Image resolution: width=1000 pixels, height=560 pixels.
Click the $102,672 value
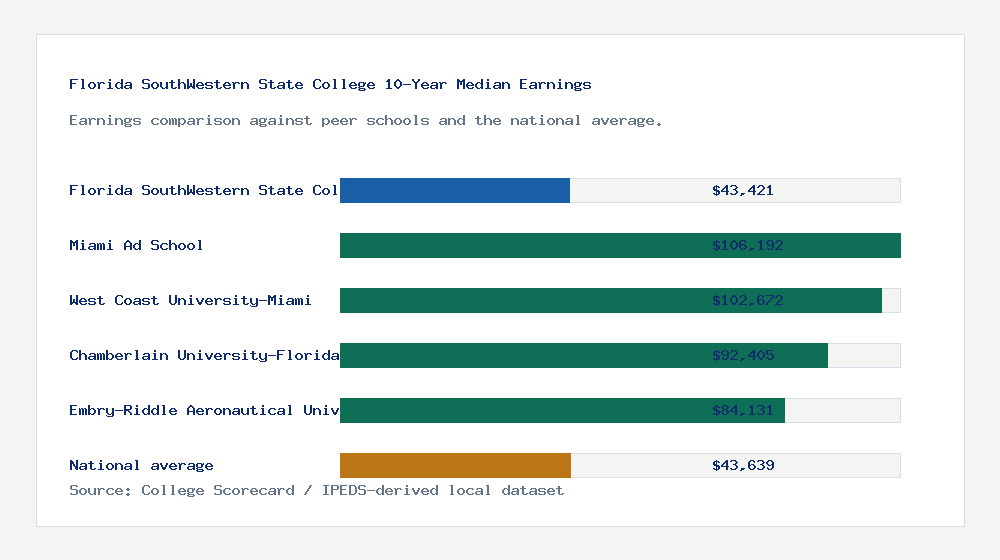[x=747, y=300]
